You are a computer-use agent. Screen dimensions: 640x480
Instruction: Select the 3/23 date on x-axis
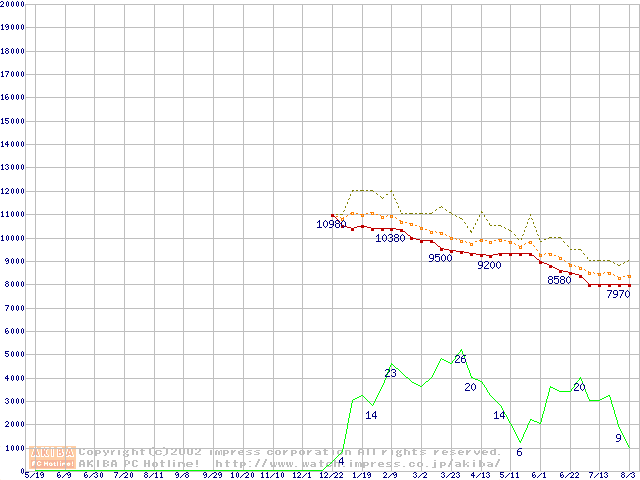coord(450,475)
